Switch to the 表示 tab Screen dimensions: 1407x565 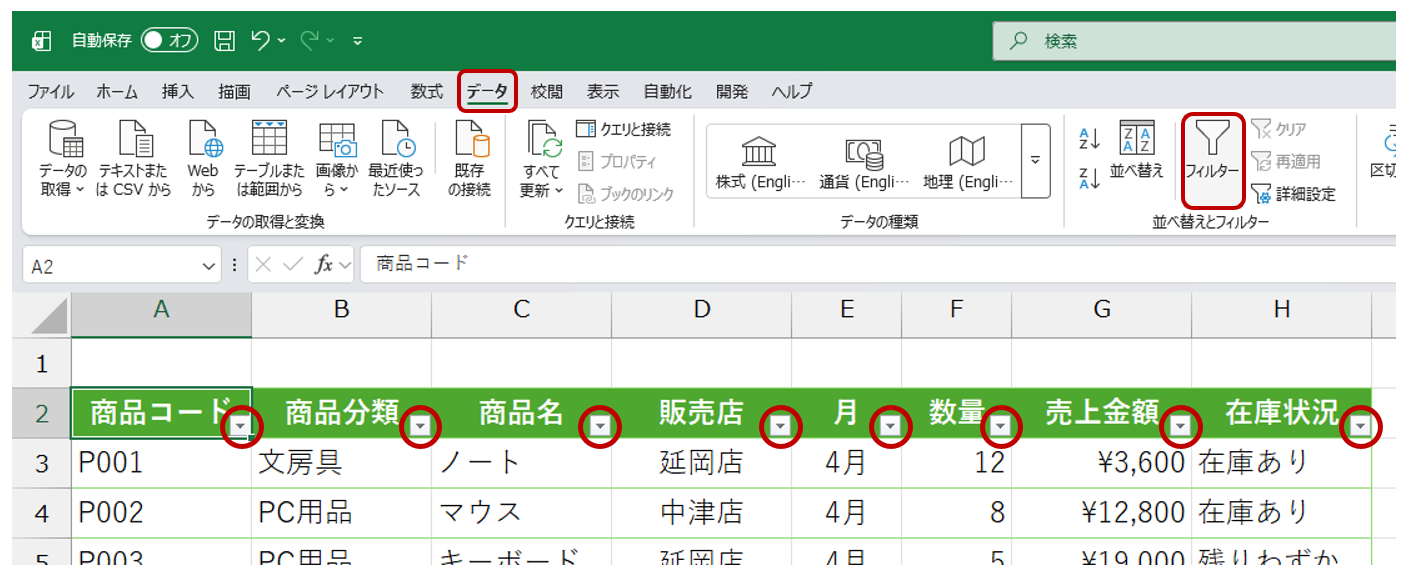click(602, 91)
